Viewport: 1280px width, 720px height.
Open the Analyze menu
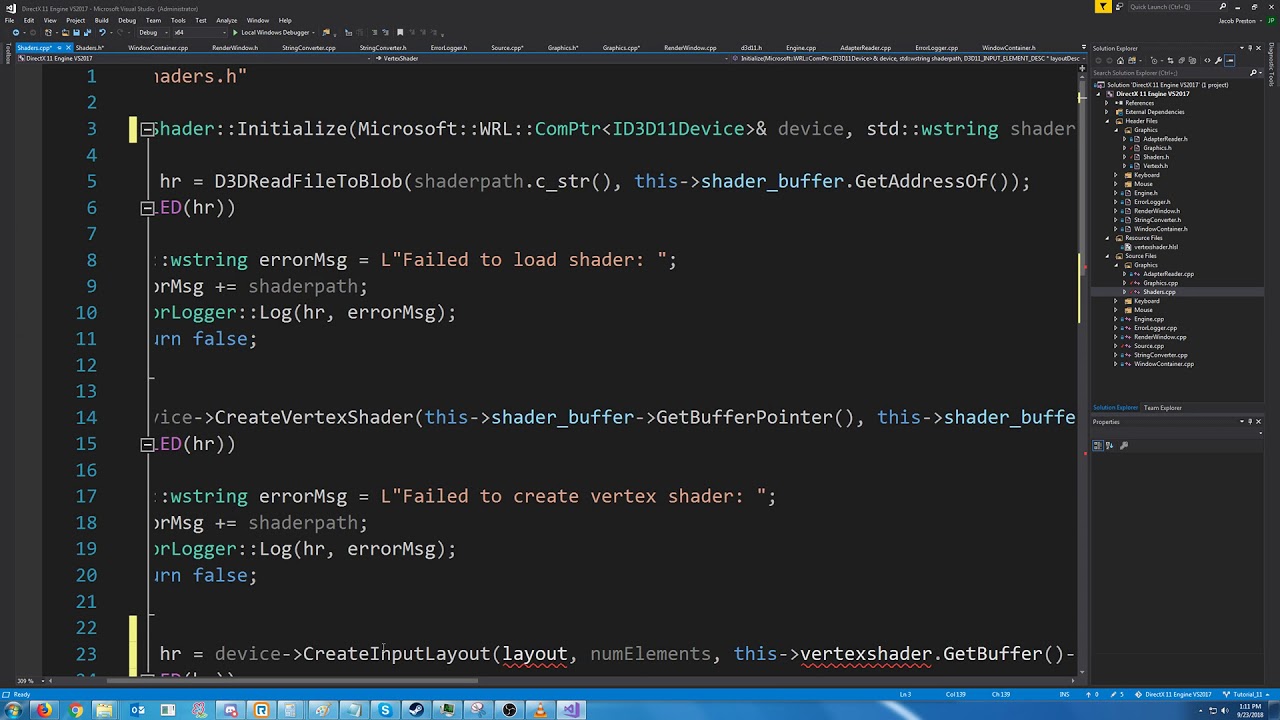tap(226, 20)
